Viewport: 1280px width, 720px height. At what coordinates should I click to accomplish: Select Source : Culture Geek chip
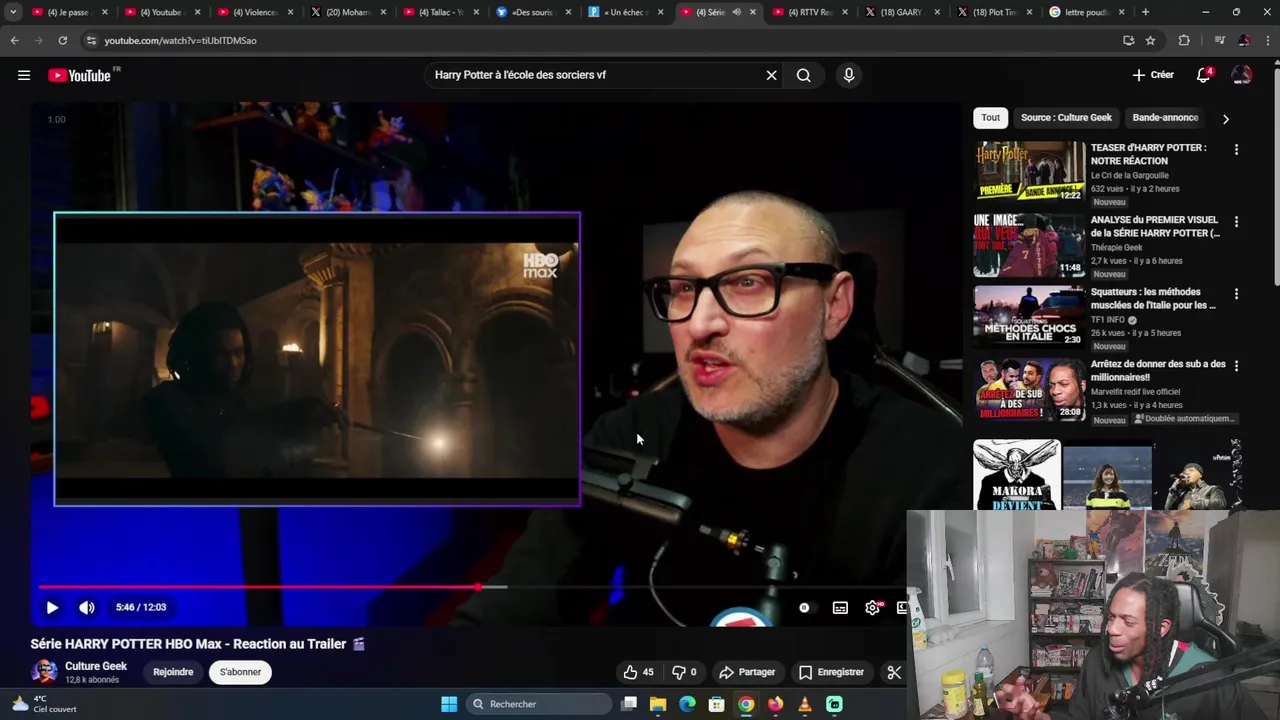pyautogui.click(x=1066, y=117)
